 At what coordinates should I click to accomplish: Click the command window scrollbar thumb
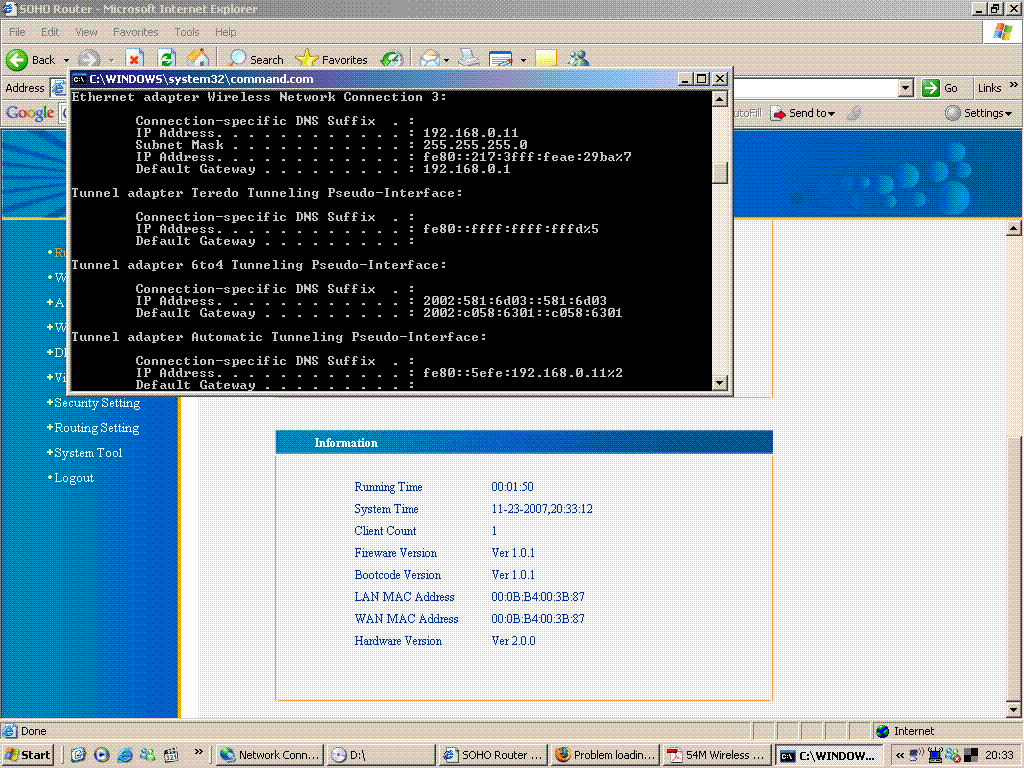(x=719, y=173)
